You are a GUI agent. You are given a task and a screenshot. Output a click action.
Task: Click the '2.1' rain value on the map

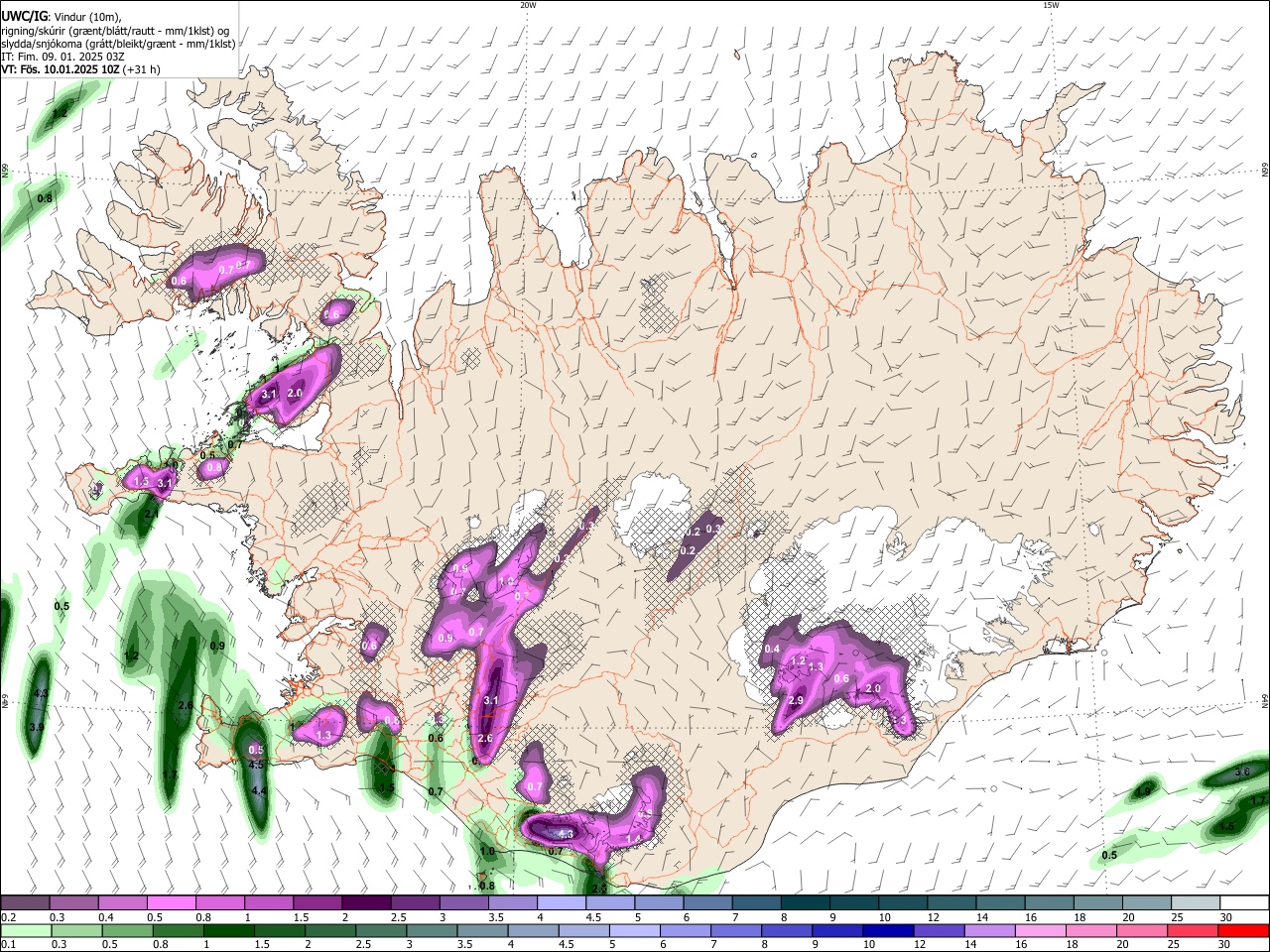[x=152, y=515]
